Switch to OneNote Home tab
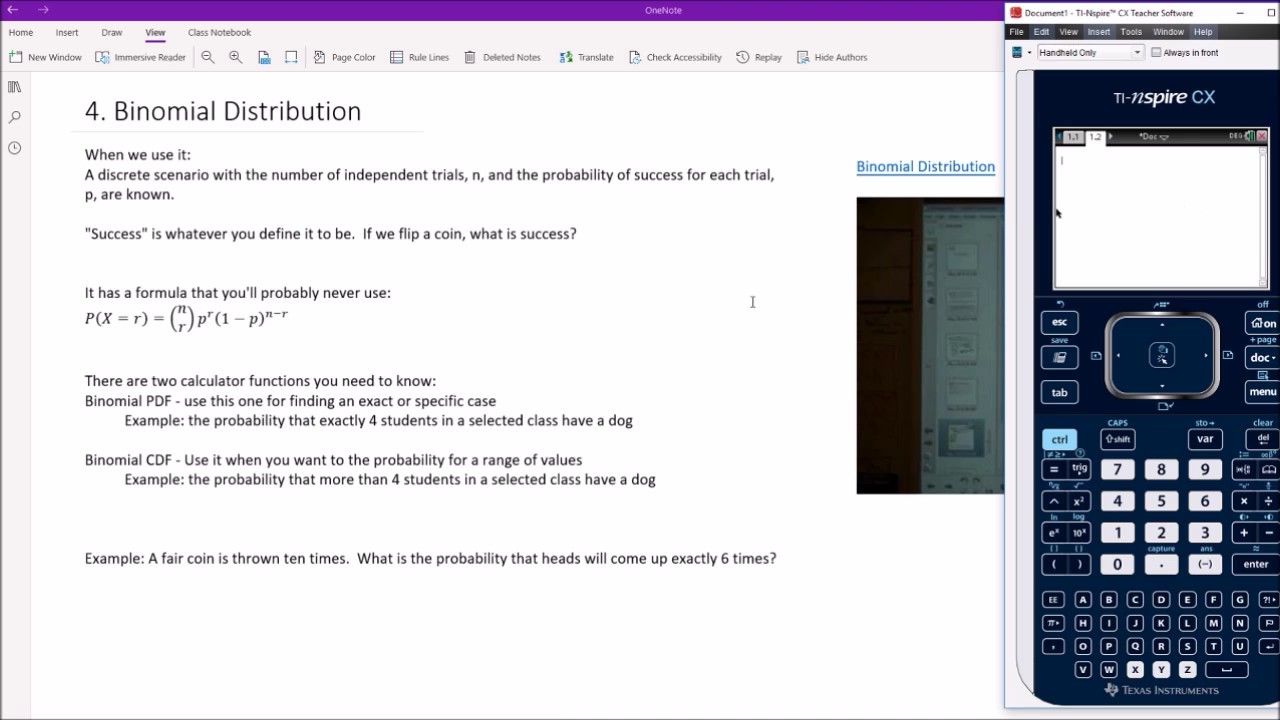The height and width of the screenshot is (720, 1280). 21,32
